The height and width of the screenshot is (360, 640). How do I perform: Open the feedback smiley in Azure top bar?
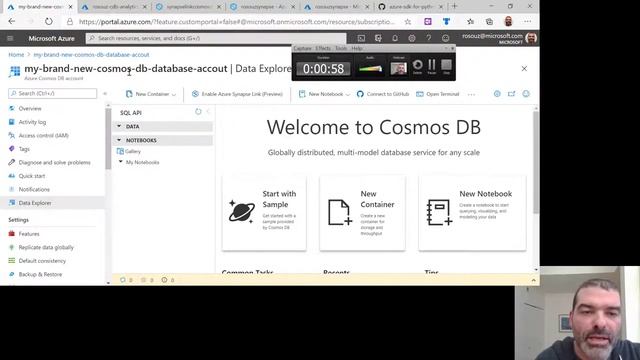pos(445,38)
